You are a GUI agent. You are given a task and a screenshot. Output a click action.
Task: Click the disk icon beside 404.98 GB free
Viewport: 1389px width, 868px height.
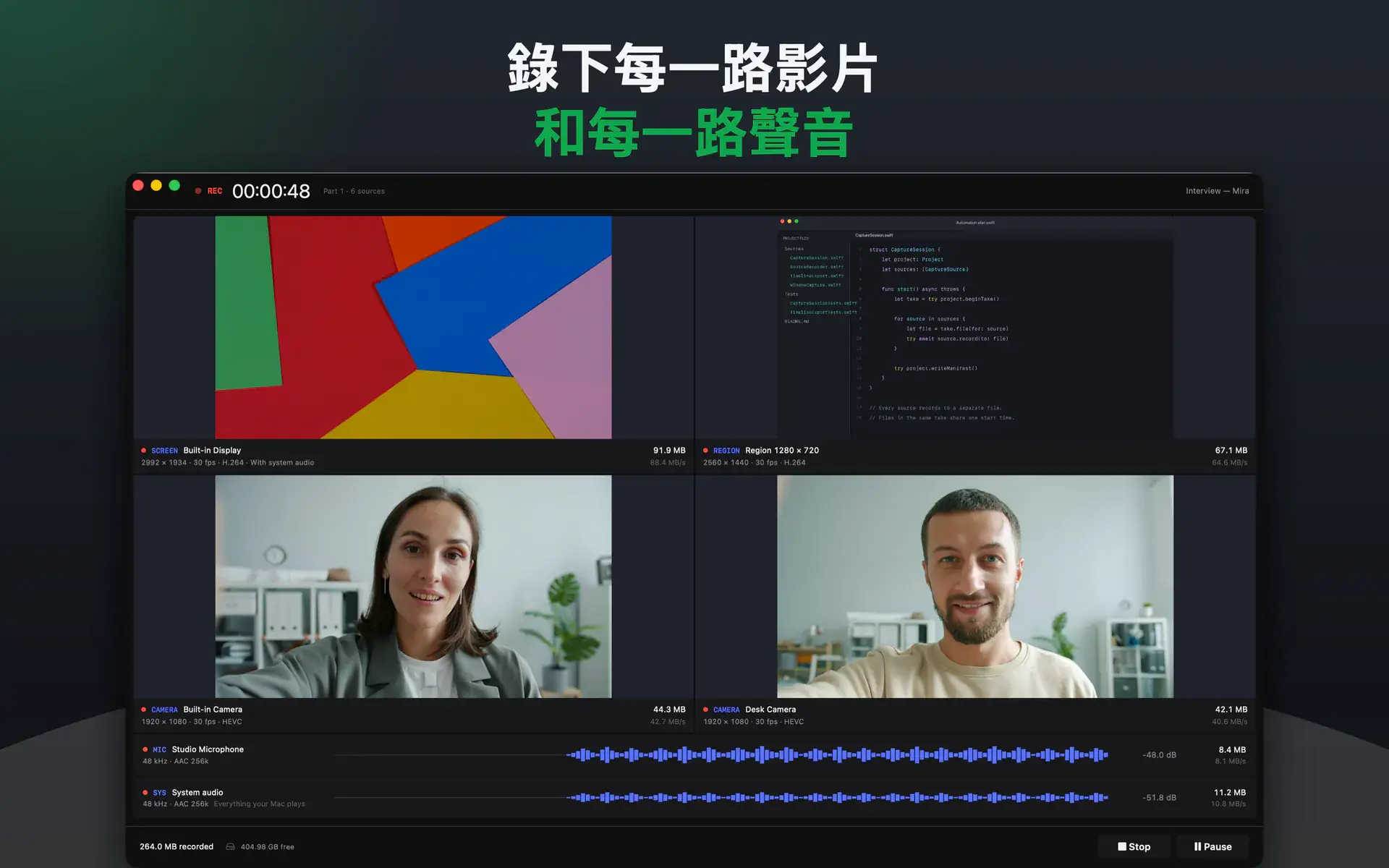coord(230,846)
